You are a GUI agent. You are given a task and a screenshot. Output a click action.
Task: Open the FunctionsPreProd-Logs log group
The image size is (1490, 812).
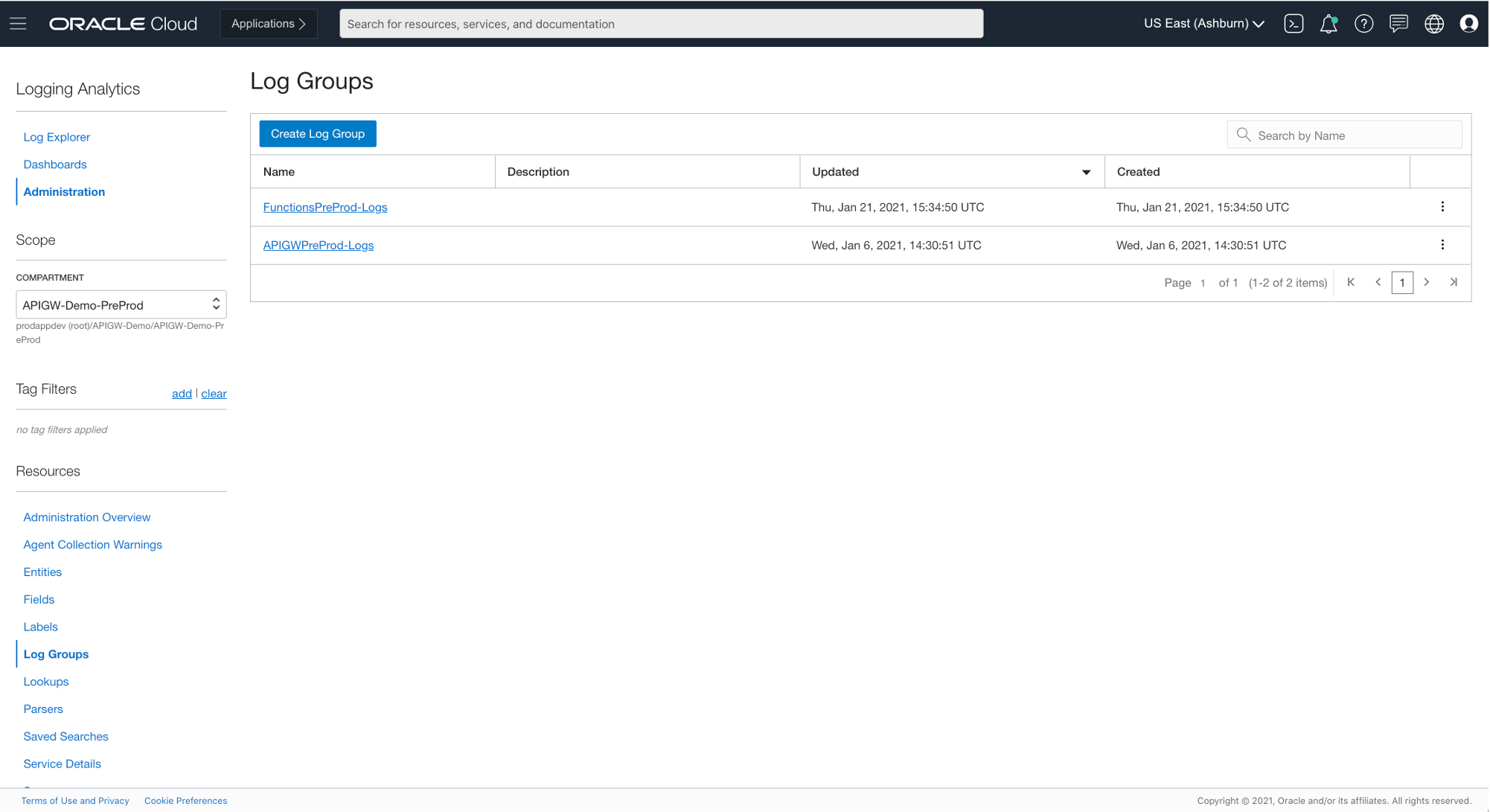click(325, 207)
